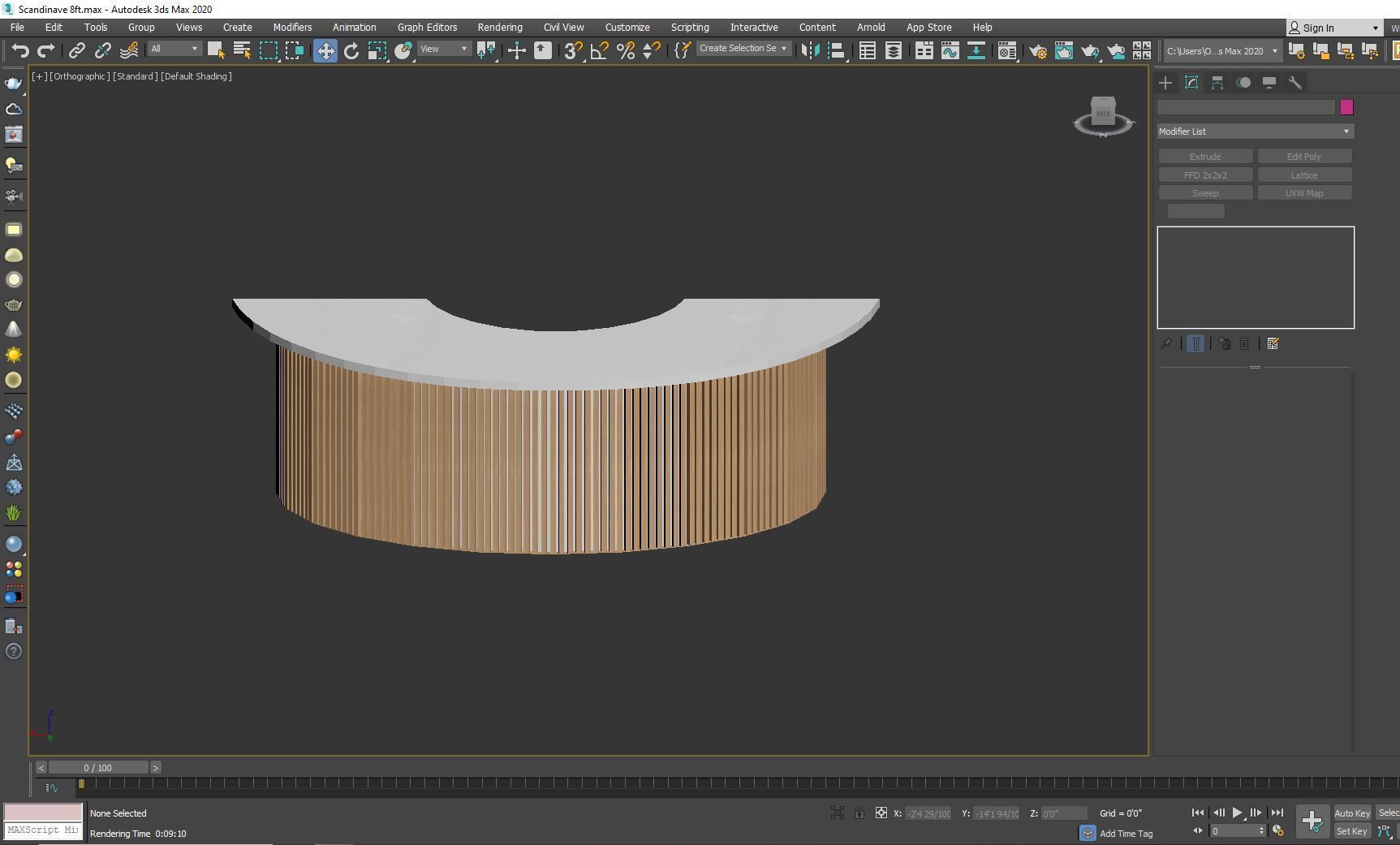This screenshot has height=845, width=1400.
Task: Open Select by Name list
Action: (x=242, y=50)
